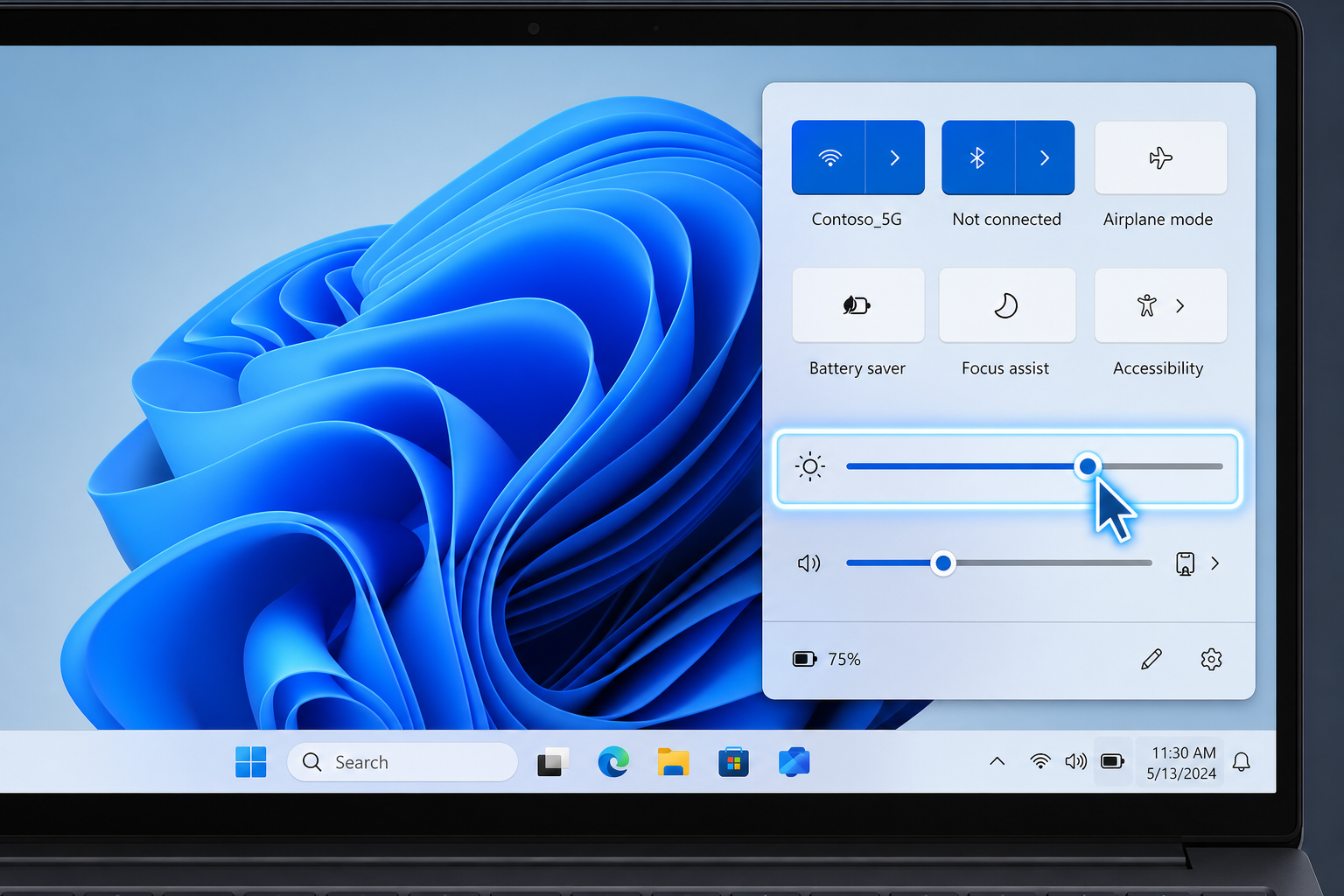Click the volume slider thumb
Screen dimensions: 1344x896
coord(942,563)
